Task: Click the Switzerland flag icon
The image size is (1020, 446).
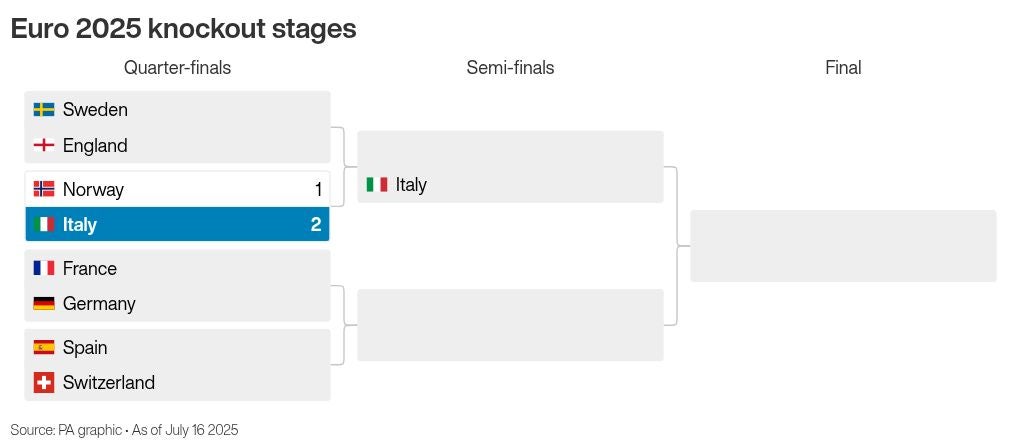Action: (x=44, y=382)
